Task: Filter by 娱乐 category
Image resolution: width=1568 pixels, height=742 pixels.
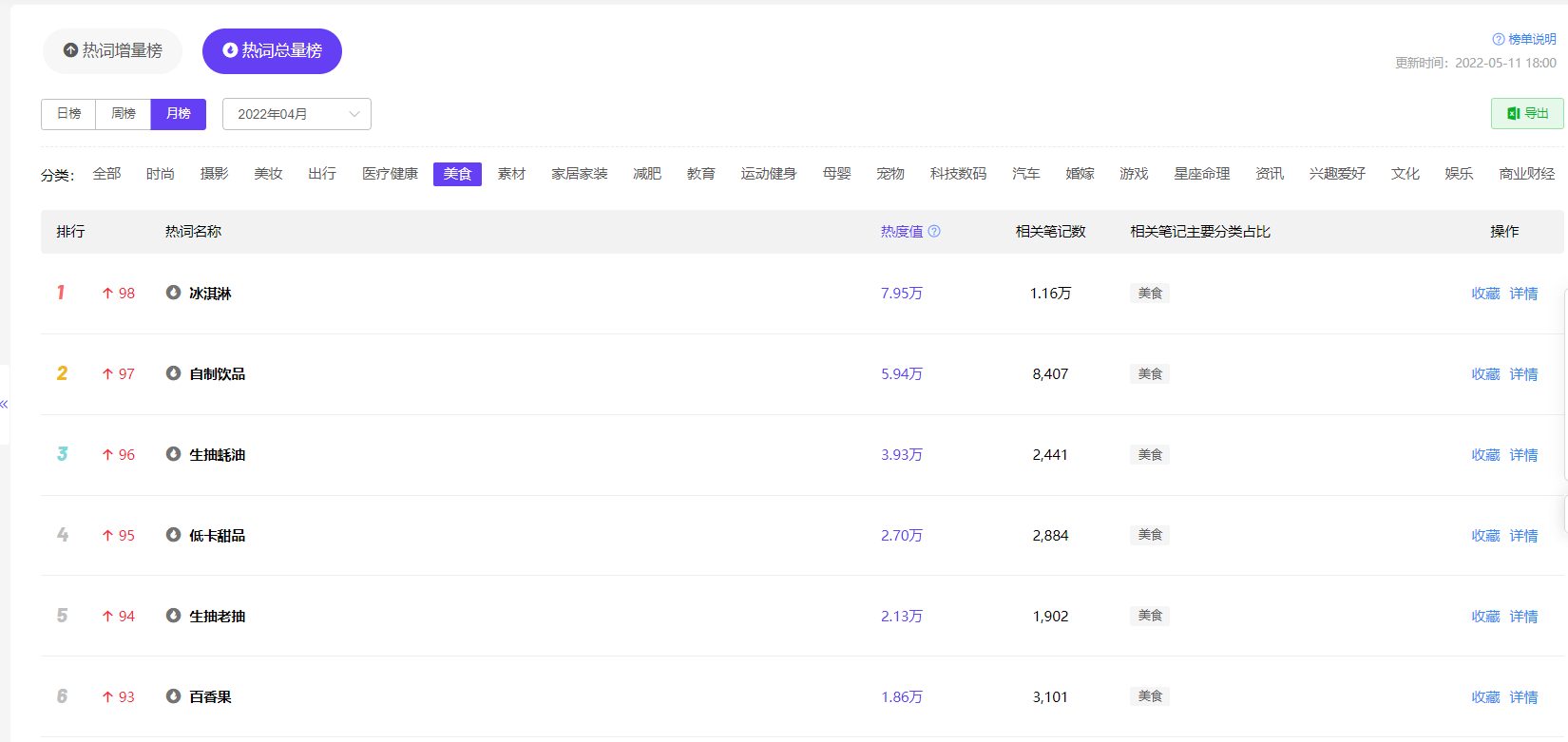Action: pyautogui.click(x=1459, y=174)
